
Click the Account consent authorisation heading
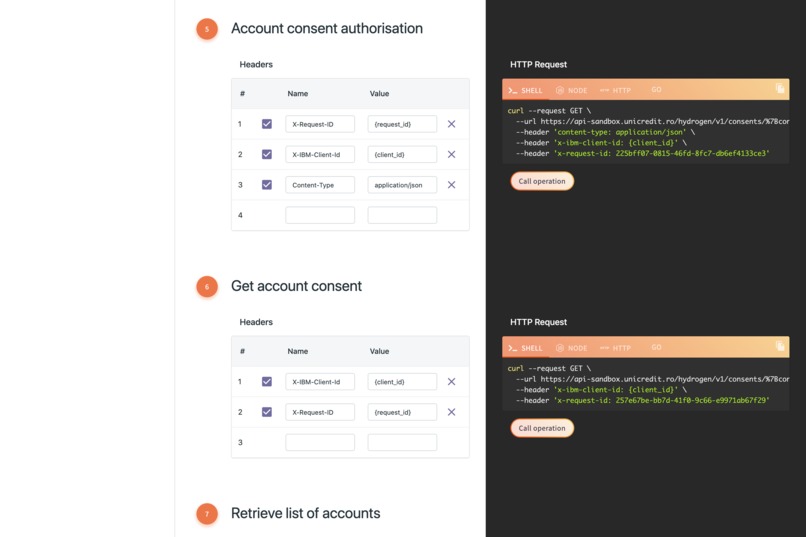coord(327,28)
